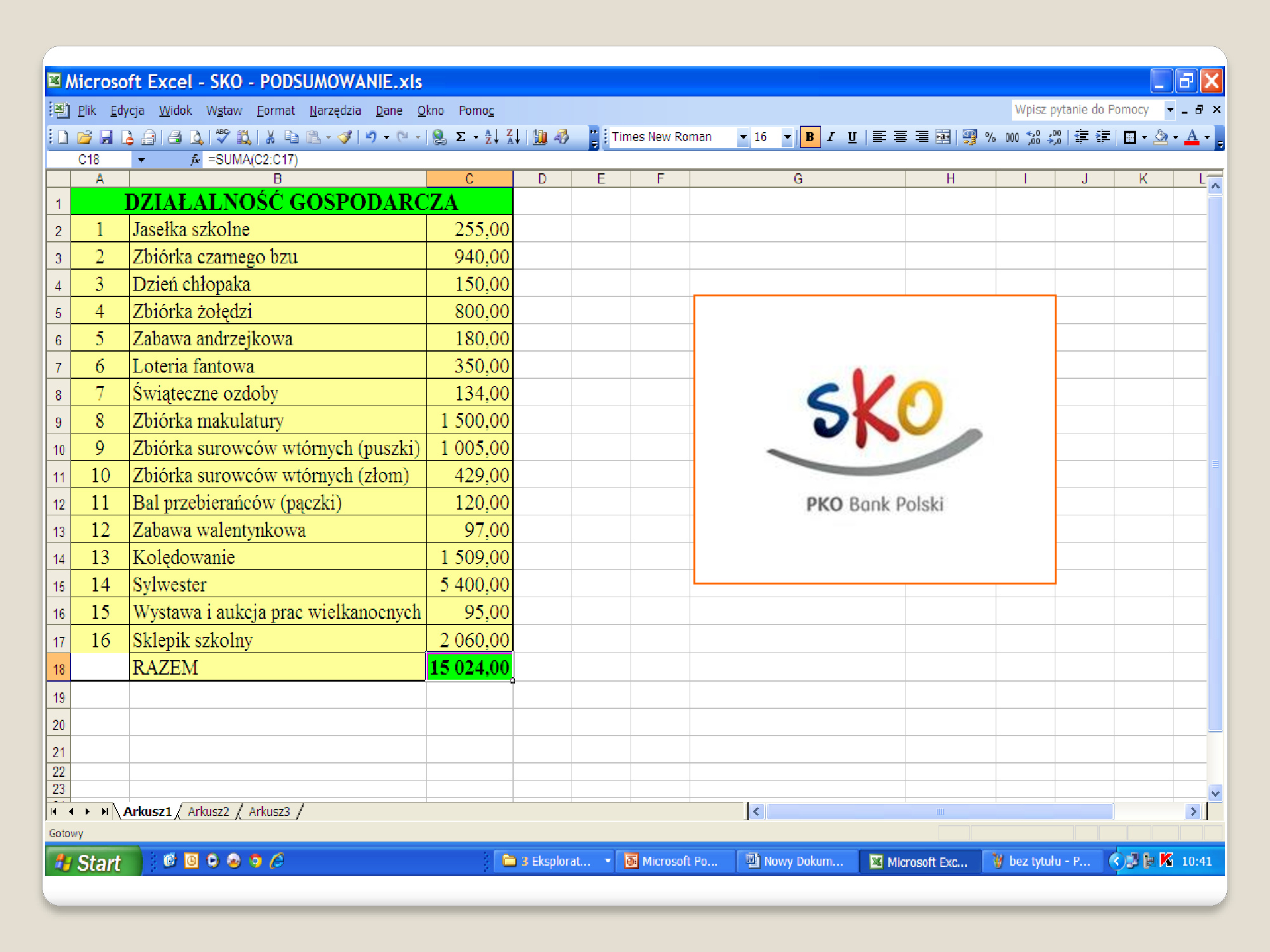Viewport: 1270px width, 952px height.
Task: Switch to Arkusz3 sheet tab
Action: tap(269, 812)
